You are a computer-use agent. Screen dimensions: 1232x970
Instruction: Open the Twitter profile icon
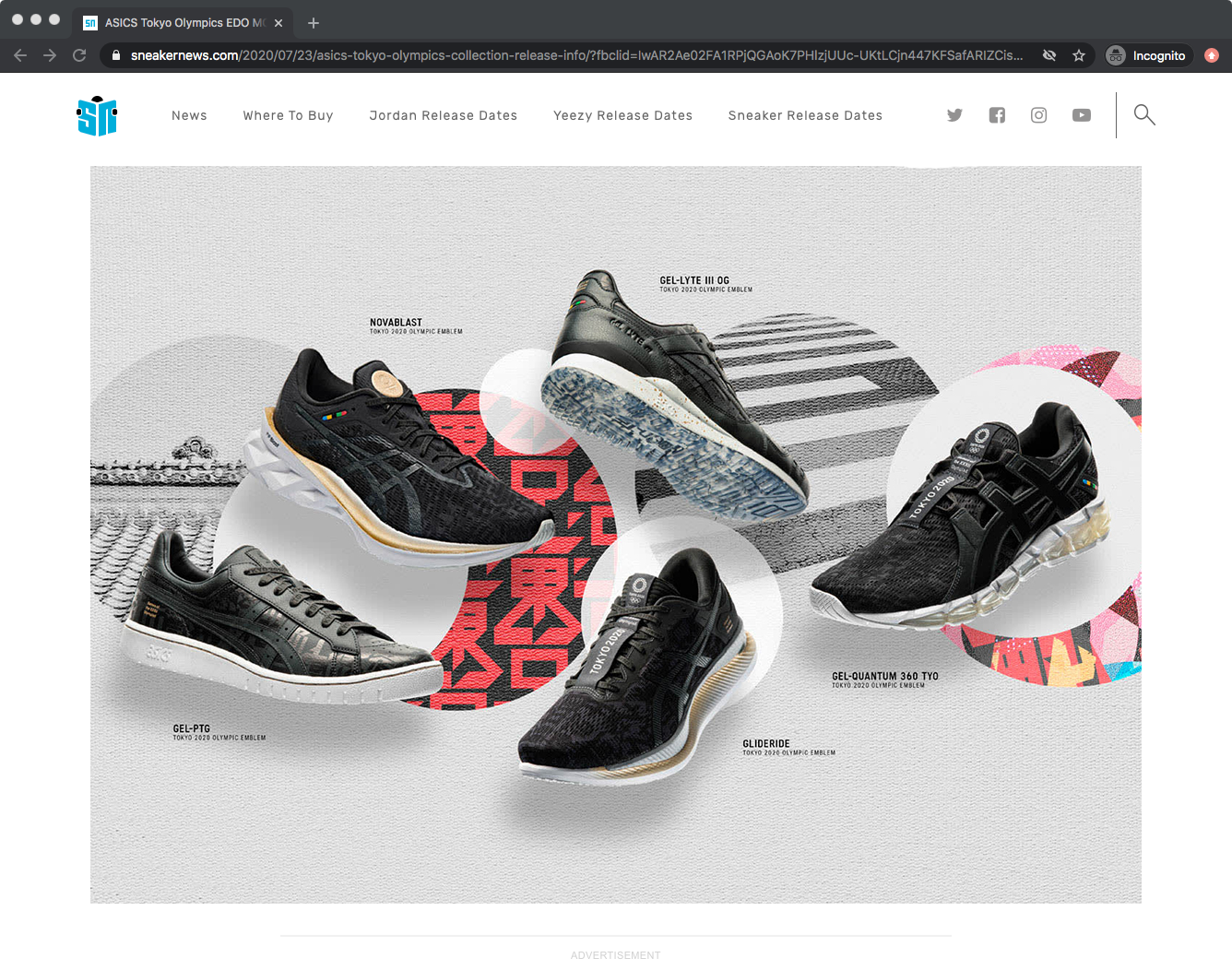(x=954, y=115)
